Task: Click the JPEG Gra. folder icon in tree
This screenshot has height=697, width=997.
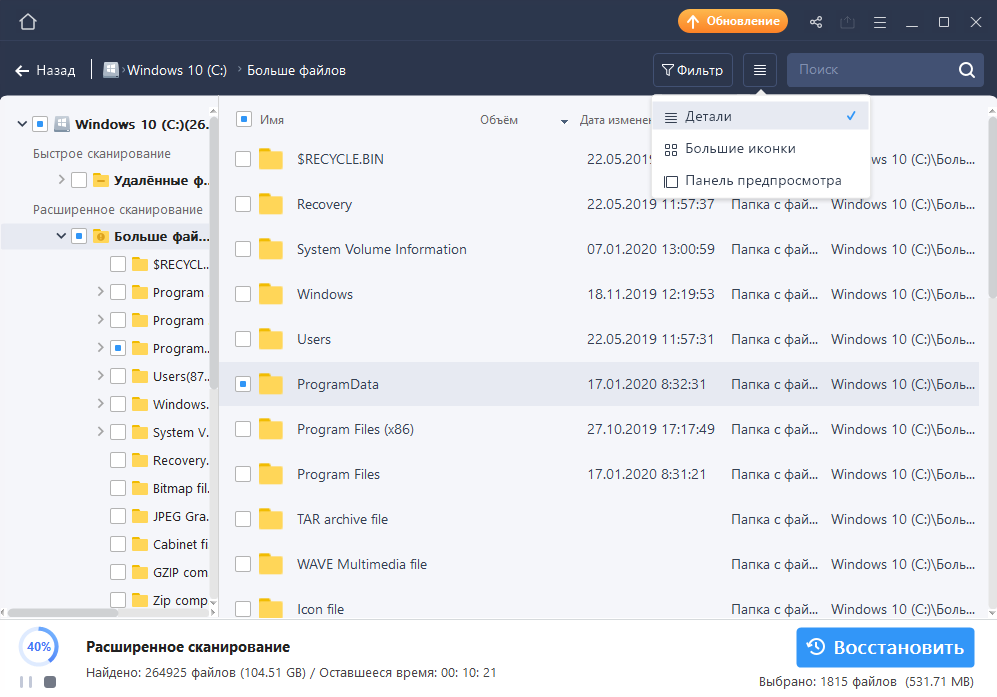Action: click(x=140, y=516)
